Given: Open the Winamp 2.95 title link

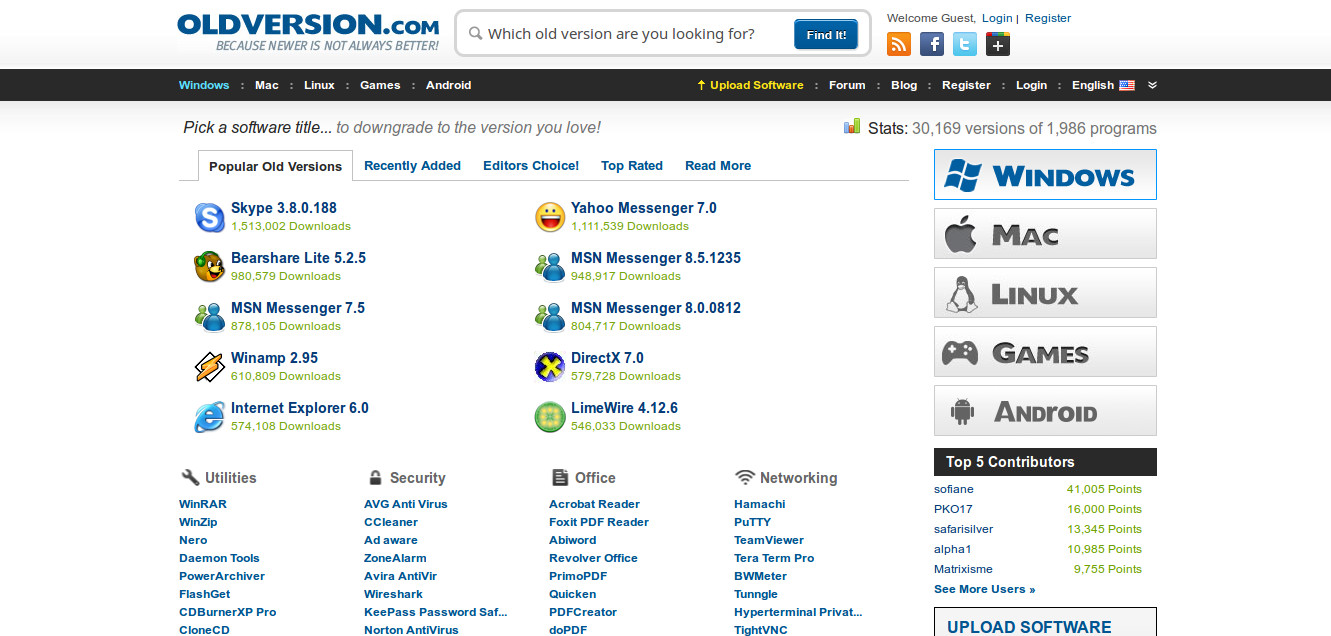Looking at the screenshot, I should point(274,358).
